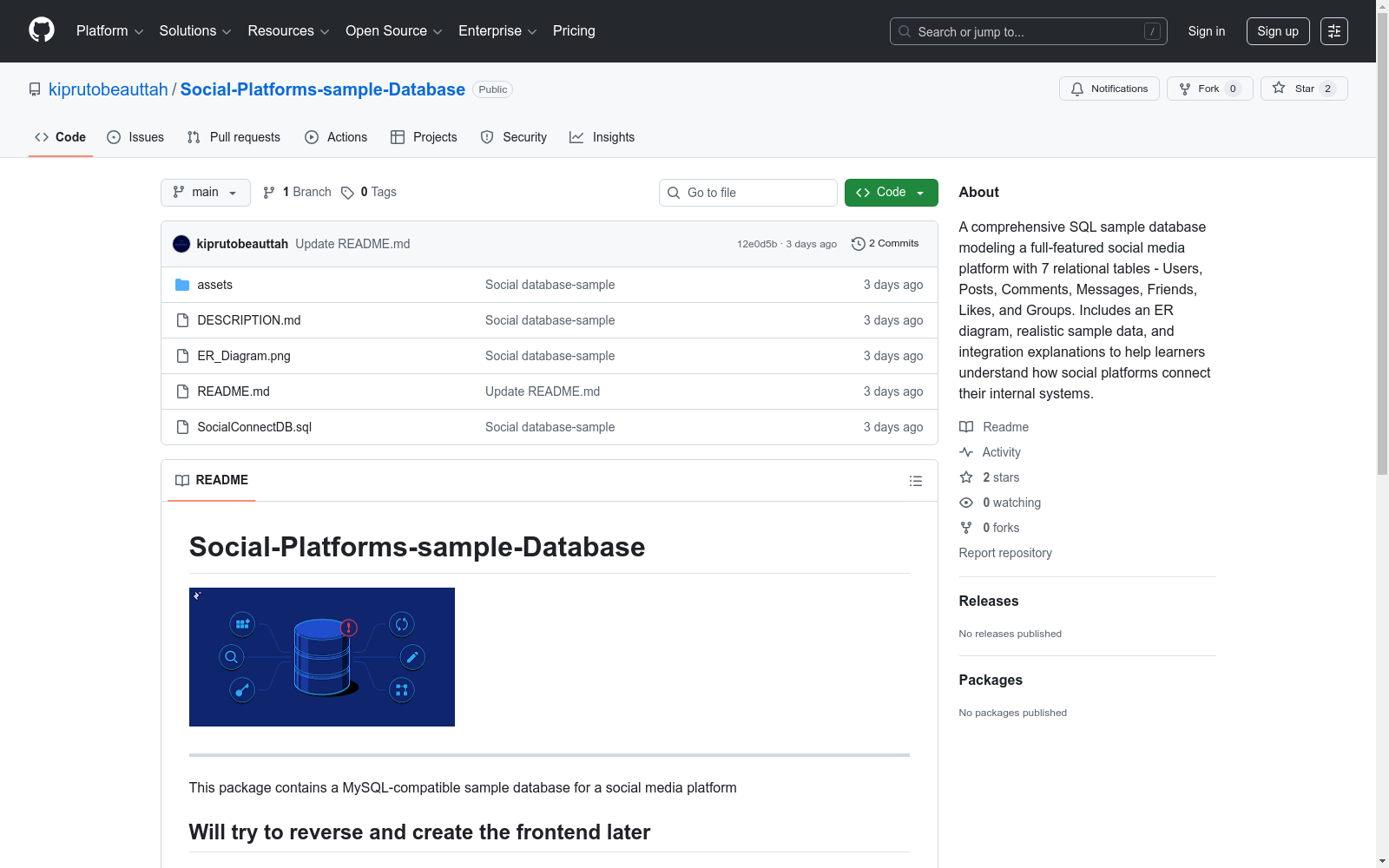Screen dimensions: 1389x868
Task: Click the ER_Diagram.png file icon
Action: (182, 356)
